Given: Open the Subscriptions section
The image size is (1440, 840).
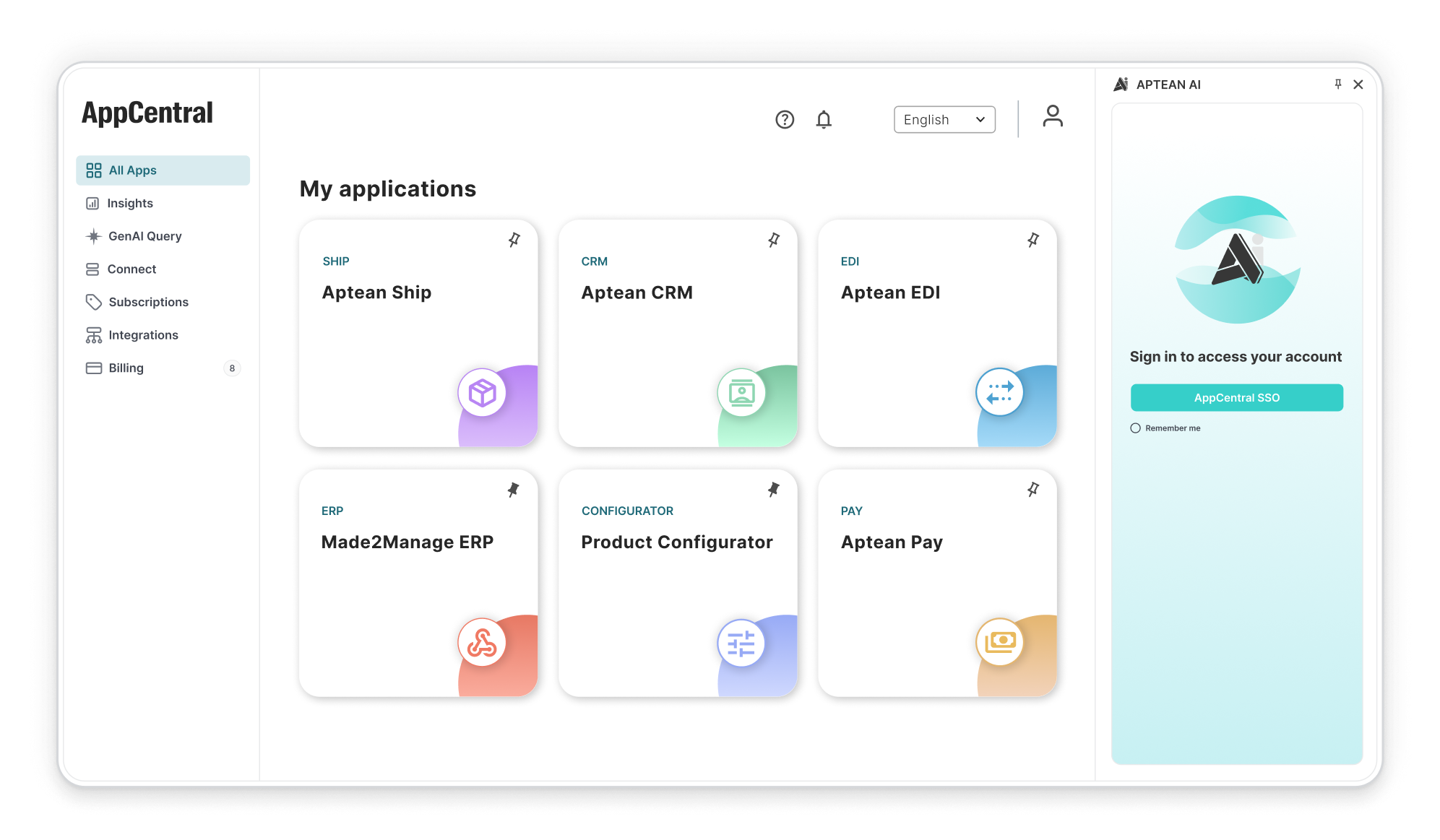Looking at the screenshot, I should tap(93, 302).
